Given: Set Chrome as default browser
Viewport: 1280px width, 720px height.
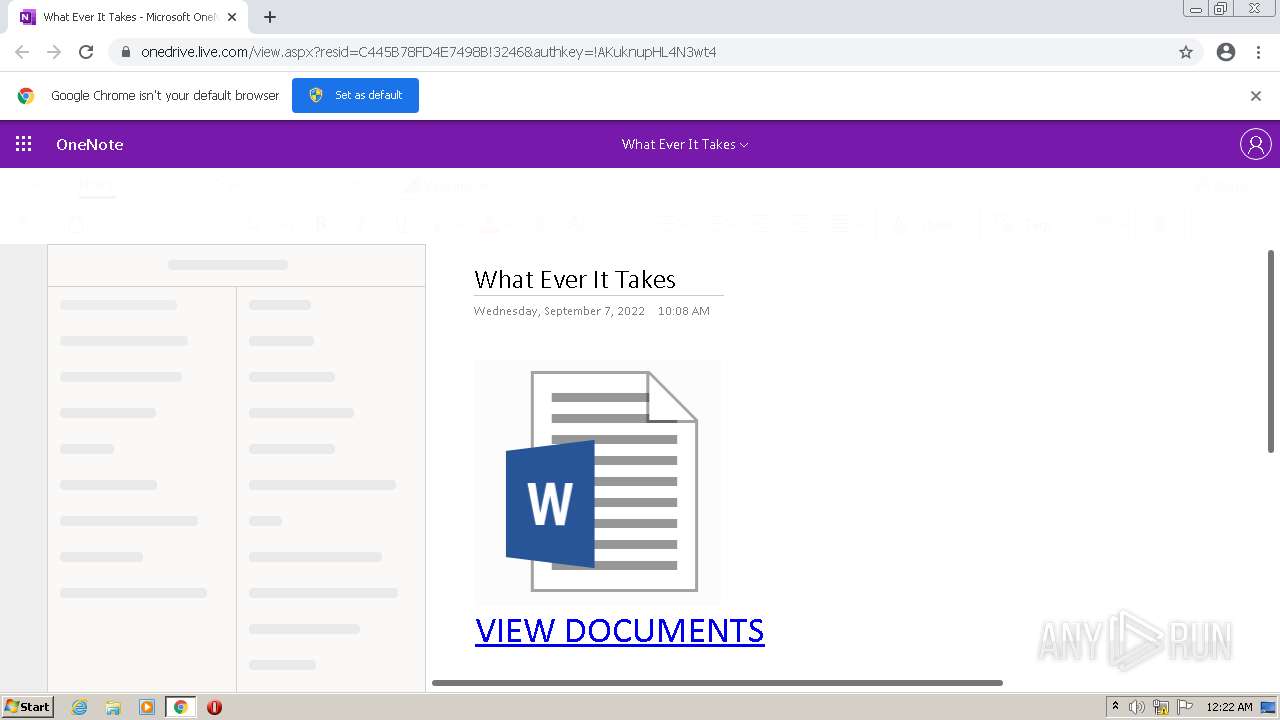Looking at the screenshot, I should [x=355, y=95].
